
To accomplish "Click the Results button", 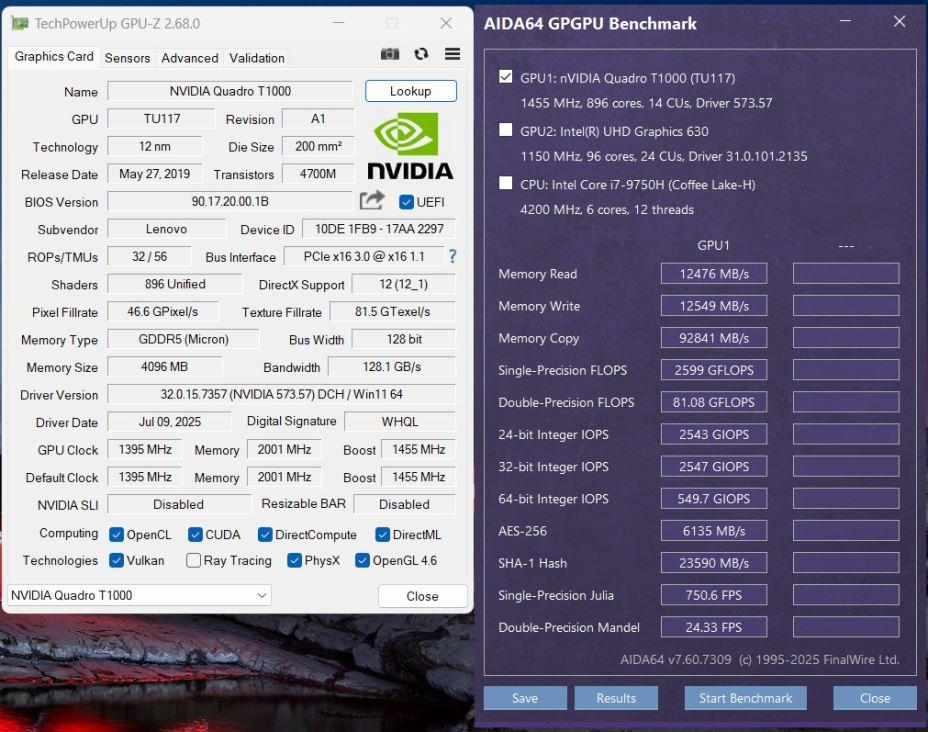I will click(x=616, y=698).
